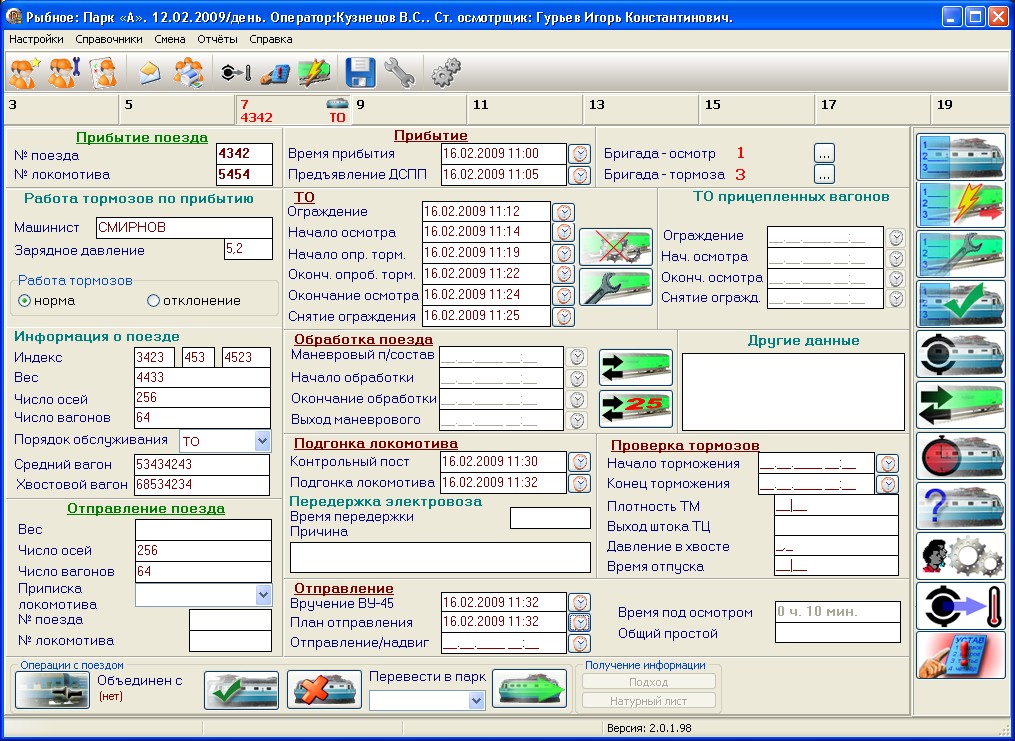The height and width of the screenshot is (741, 1015).
Task: Click the delete train red cross button
Action: 324,690
